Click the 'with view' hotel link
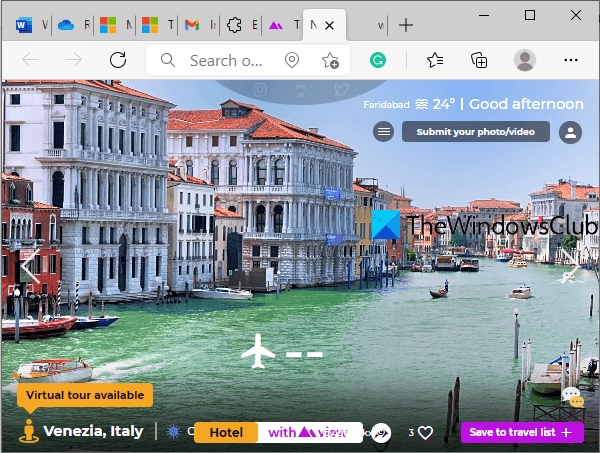The height and width of the screenshot is (453, 600). point(309,432)
